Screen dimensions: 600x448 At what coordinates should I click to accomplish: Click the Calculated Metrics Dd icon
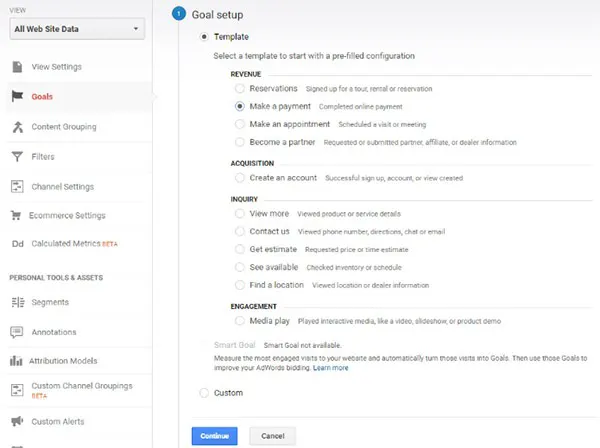18,244
